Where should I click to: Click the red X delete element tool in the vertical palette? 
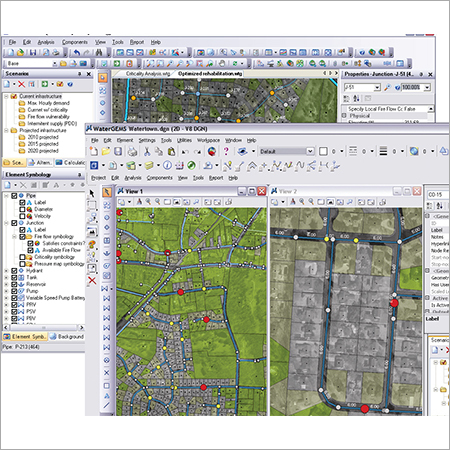[92, 281]
